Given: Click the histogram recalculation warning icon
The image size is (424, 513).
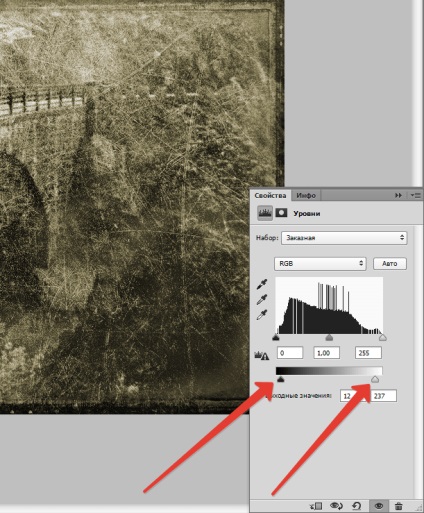Looking at the screenshot, I should click(262, 355).
